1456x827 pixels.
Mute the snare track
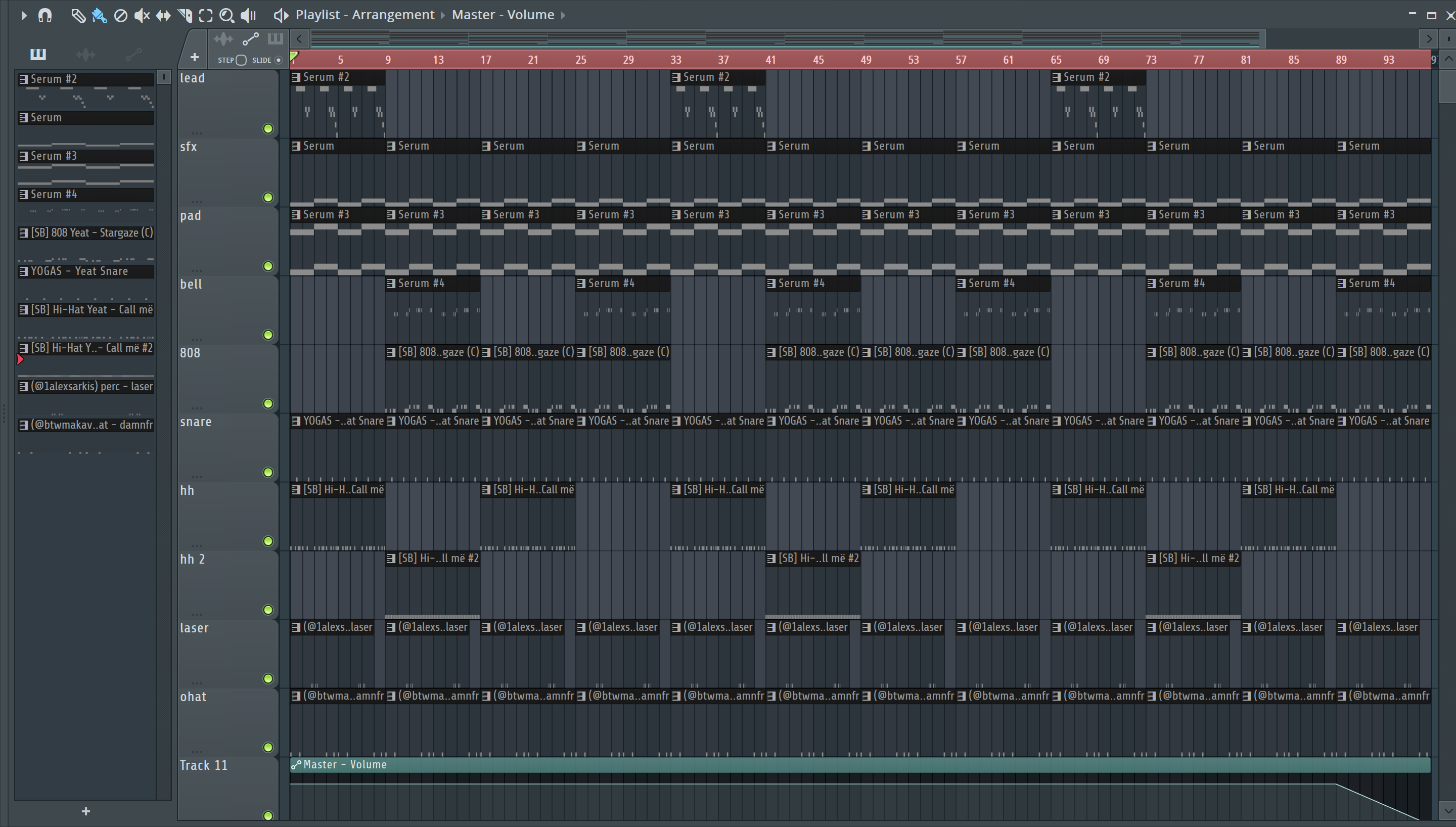[x=268, y=473]
